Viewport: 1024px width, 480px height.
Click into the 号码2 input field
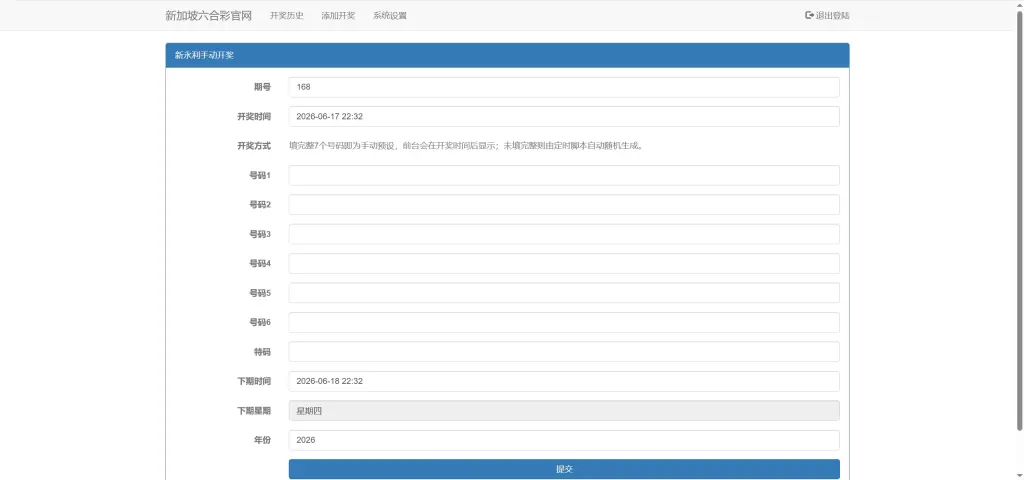pyautogui.click(x=564, y=205)
